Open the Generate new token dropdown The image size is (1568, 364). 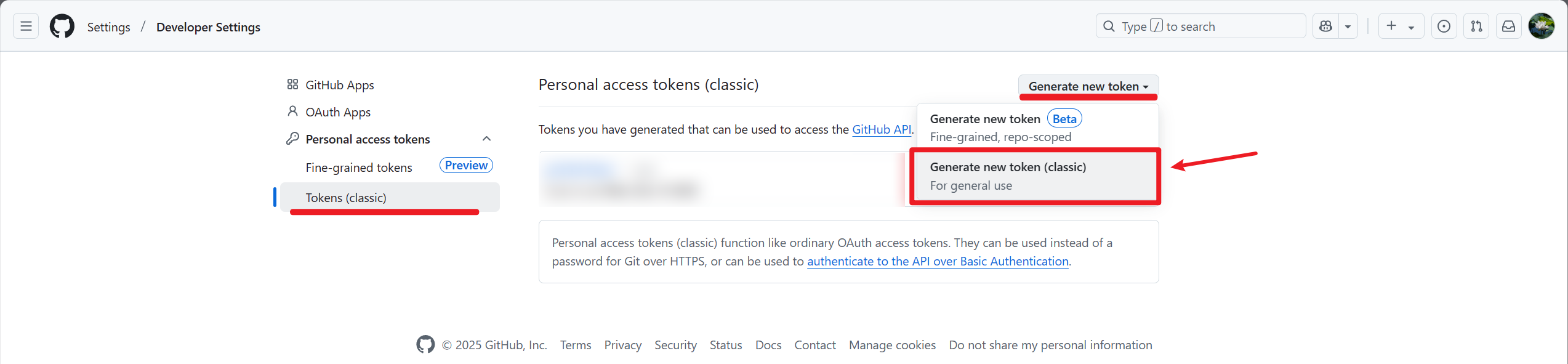click(1088, 86)
